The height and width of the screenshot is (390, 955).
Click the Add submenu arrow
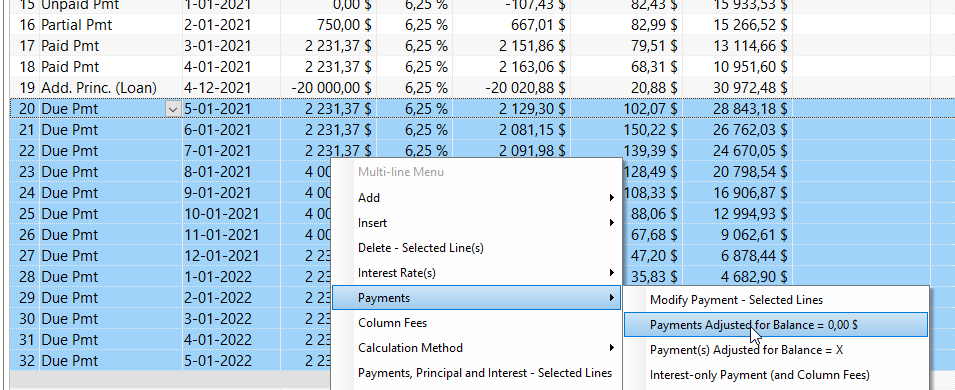611,197
